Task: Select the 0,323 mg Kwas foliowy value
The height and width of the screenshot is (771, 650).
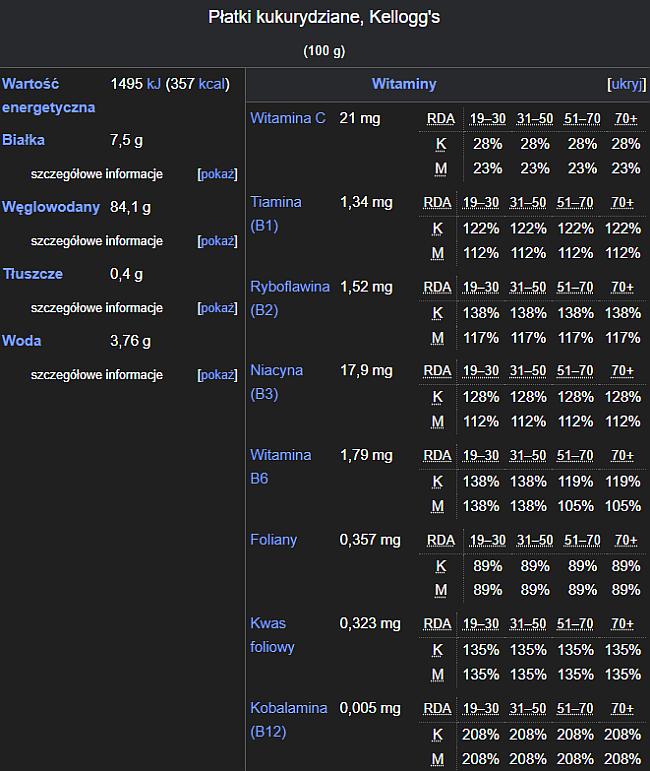Action: point(370,623)
